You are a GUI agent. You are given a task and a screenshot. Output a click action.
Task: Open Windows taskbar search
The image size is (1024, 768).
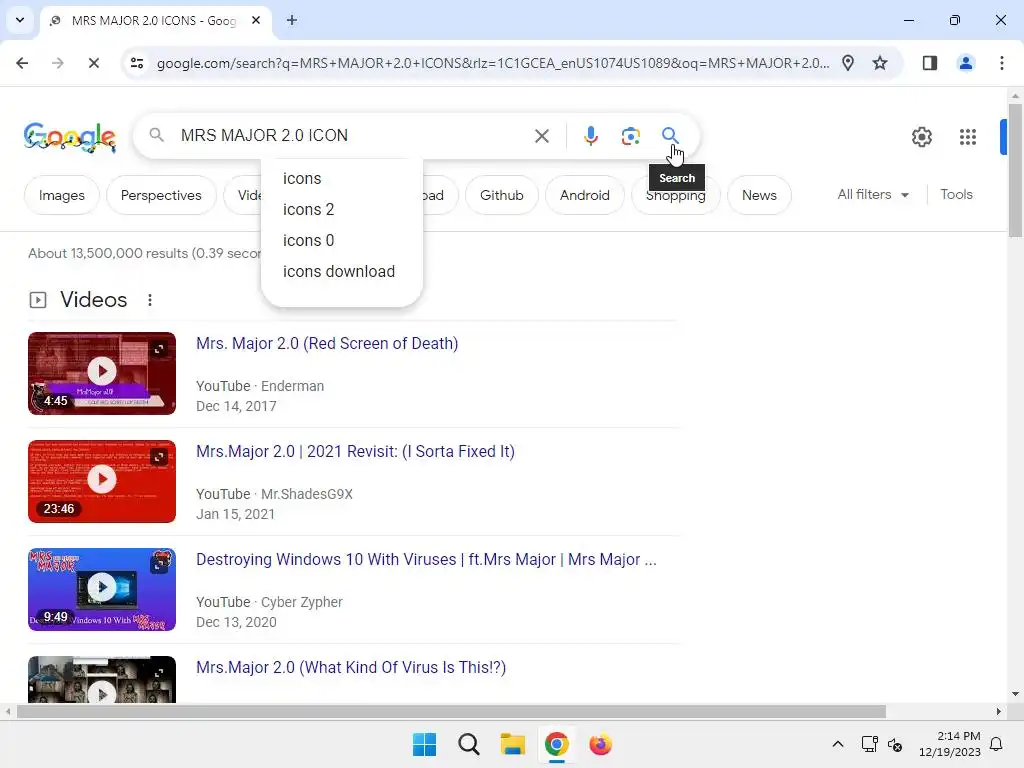tap(468, 744)
